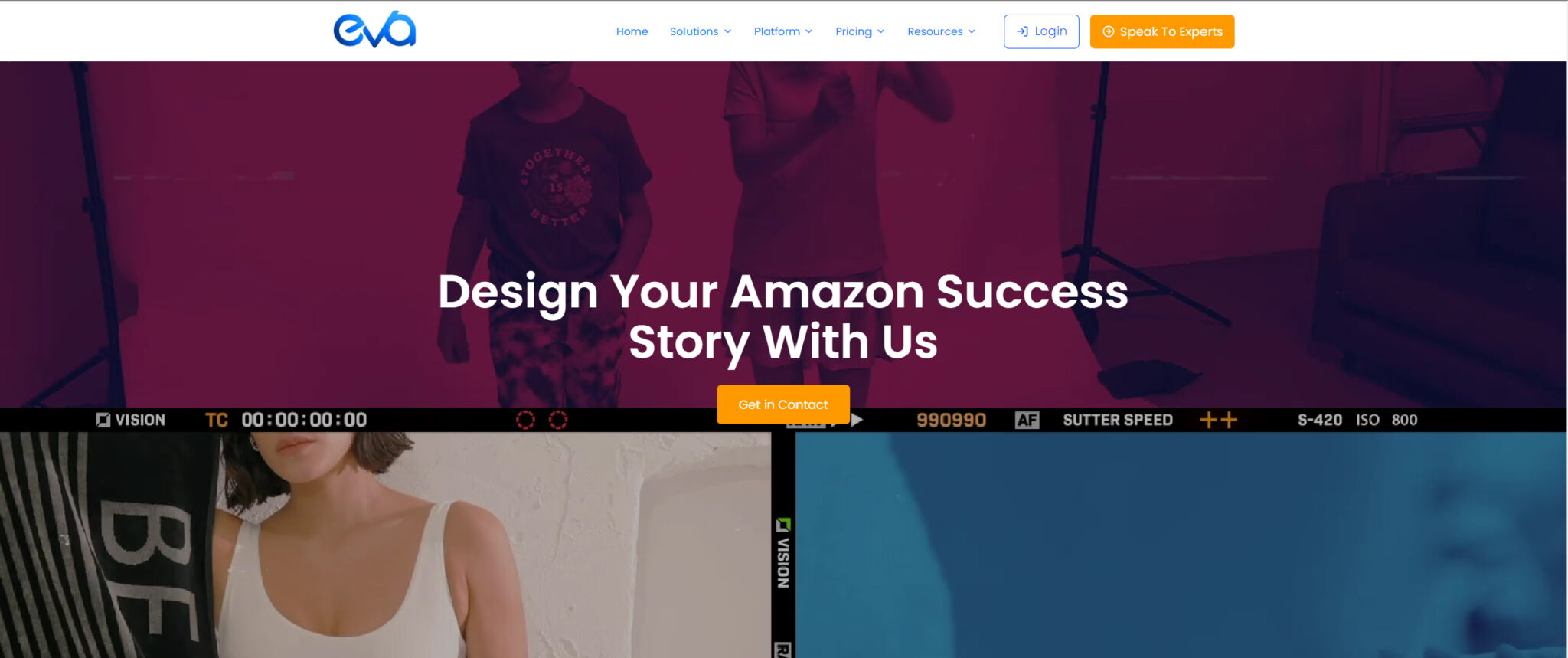This screenshot has height=658, width=1568.
Task: Click the red record circles in video
Action: coord(541,420)
